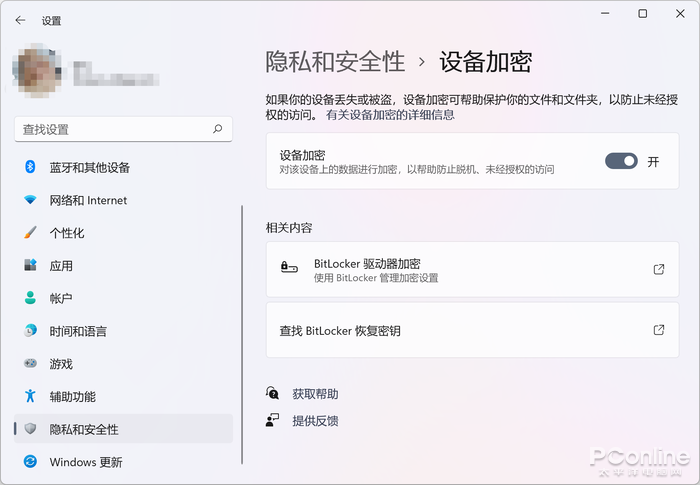The image size is (700, 485).
Task: Open 查找 BitLocker 恢复密钥 external link icon
Action: point(658,330)
